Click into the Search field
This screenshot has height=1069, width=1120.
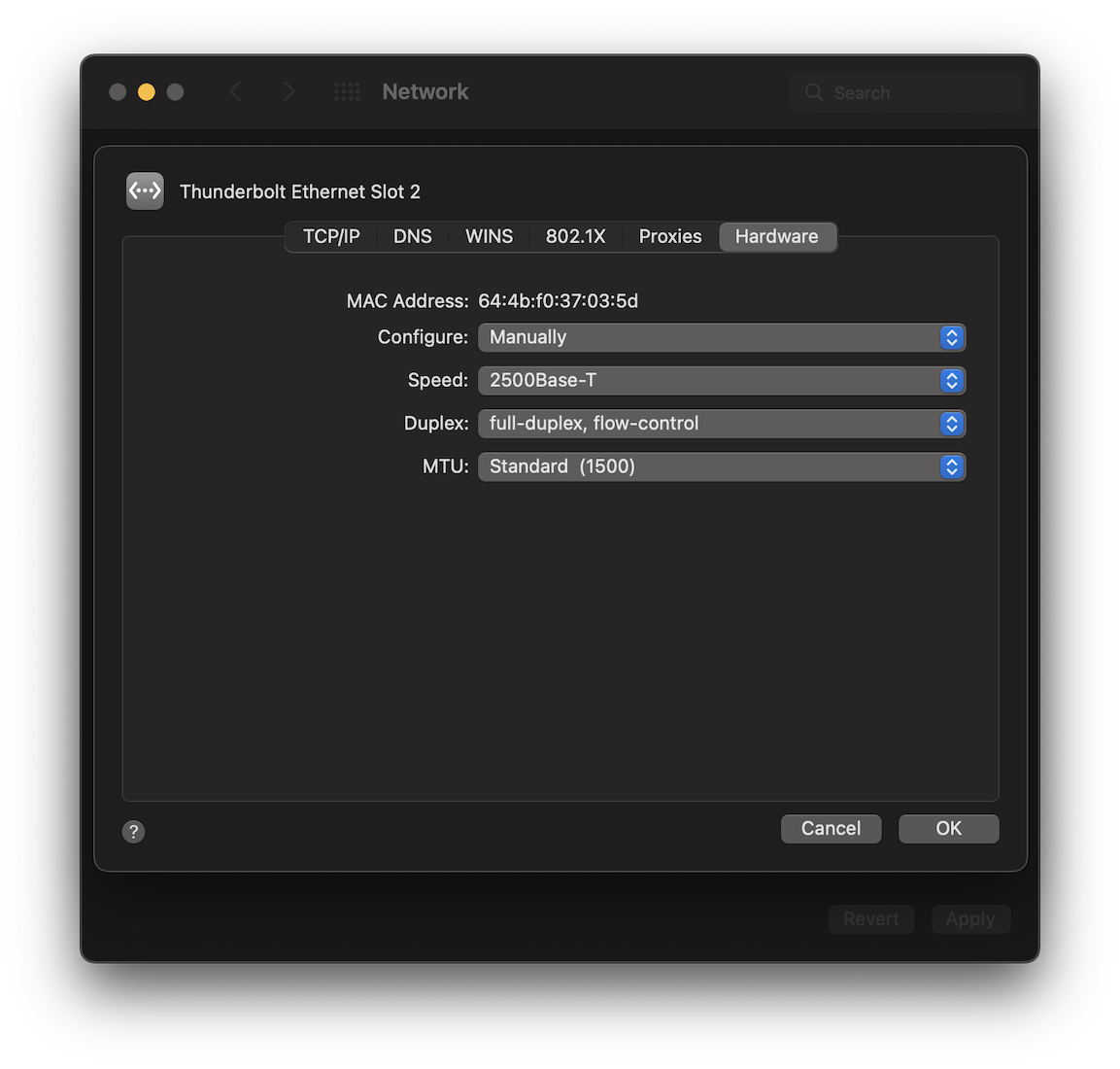[905, 92]
